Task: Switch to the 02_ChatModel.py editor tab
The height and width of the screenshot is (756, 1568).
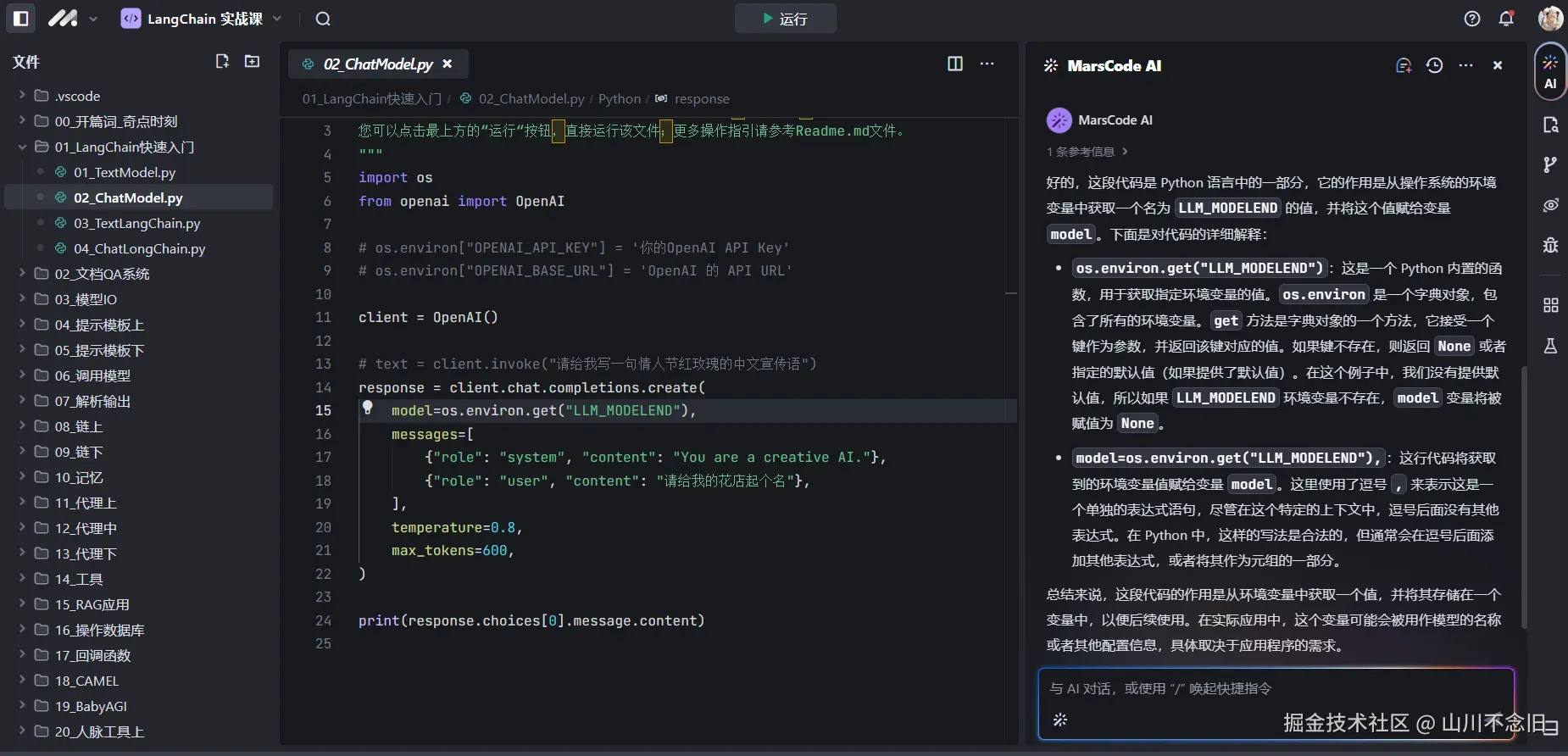Action: click(x=378, y=64)
